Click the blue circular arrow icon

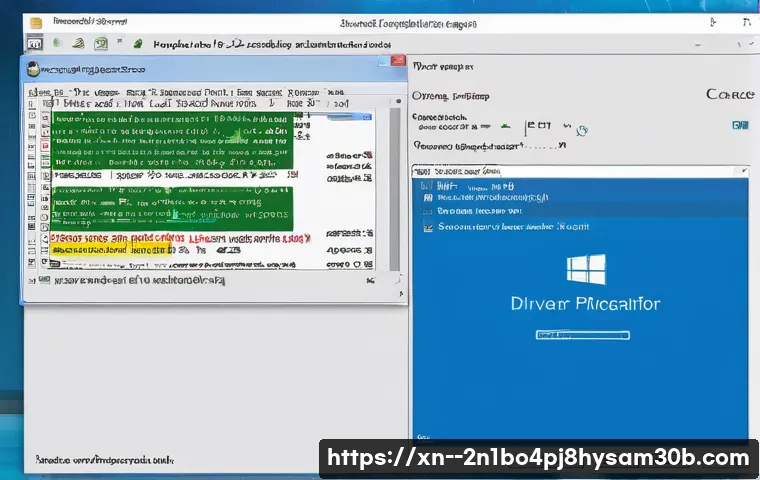pyautogui.click(x=582, y=129)
